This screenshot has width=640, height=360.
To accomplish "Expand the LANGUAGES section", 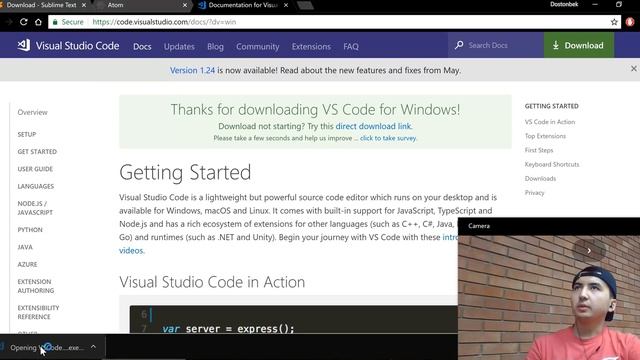I will (x=36, y=186).
